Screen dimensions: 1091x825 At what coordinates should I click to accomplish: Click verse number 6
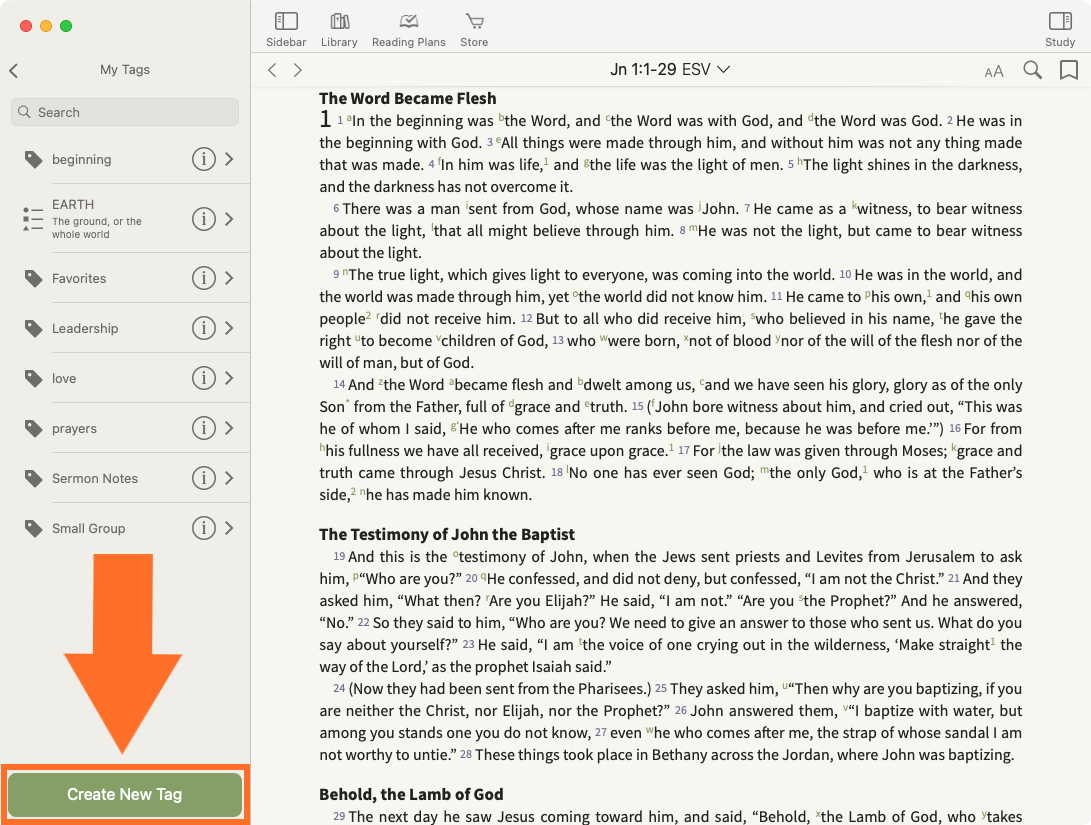click(x=336, y=208)
